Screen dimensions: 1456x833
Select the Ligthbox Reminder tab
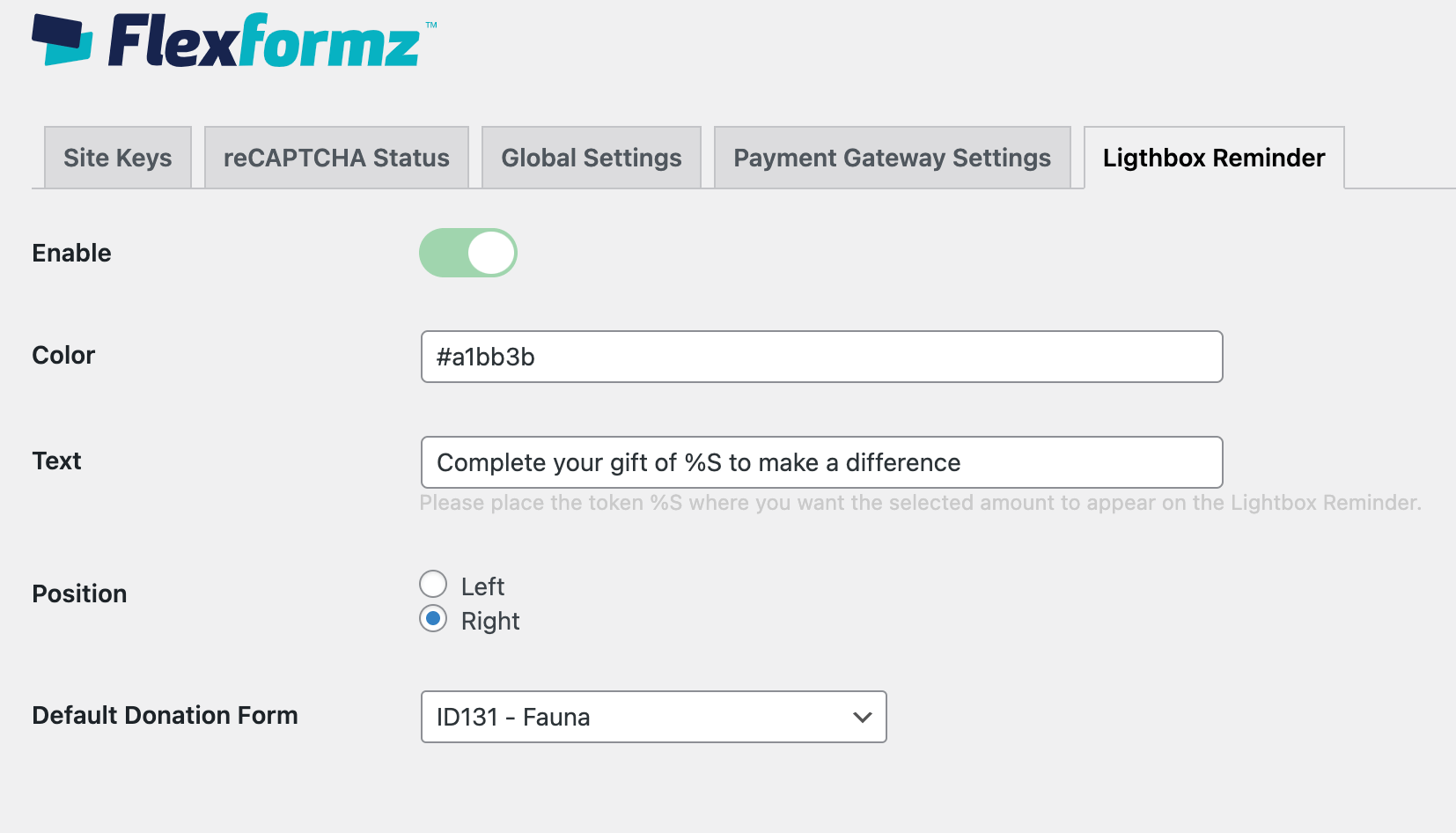[1213, 158]
